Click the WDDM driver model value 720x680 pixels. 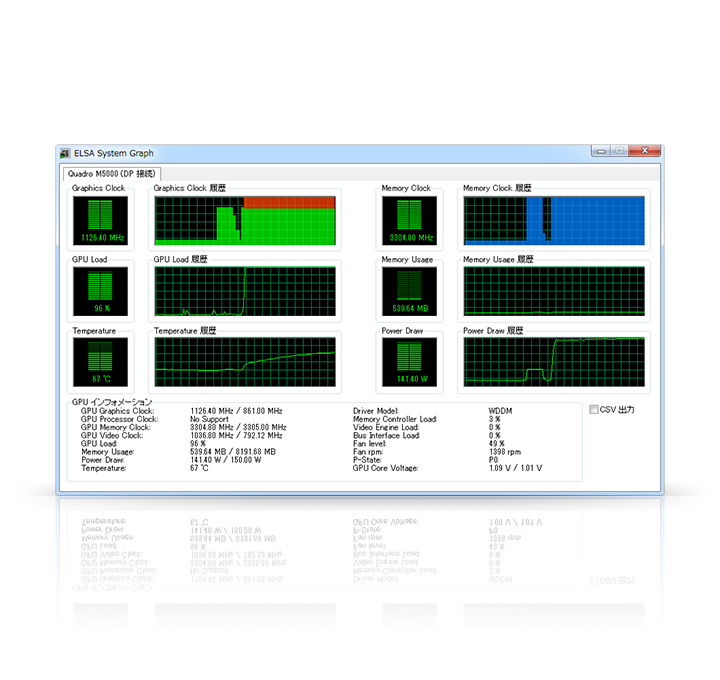pyautogui.click(x=501, y=411)
